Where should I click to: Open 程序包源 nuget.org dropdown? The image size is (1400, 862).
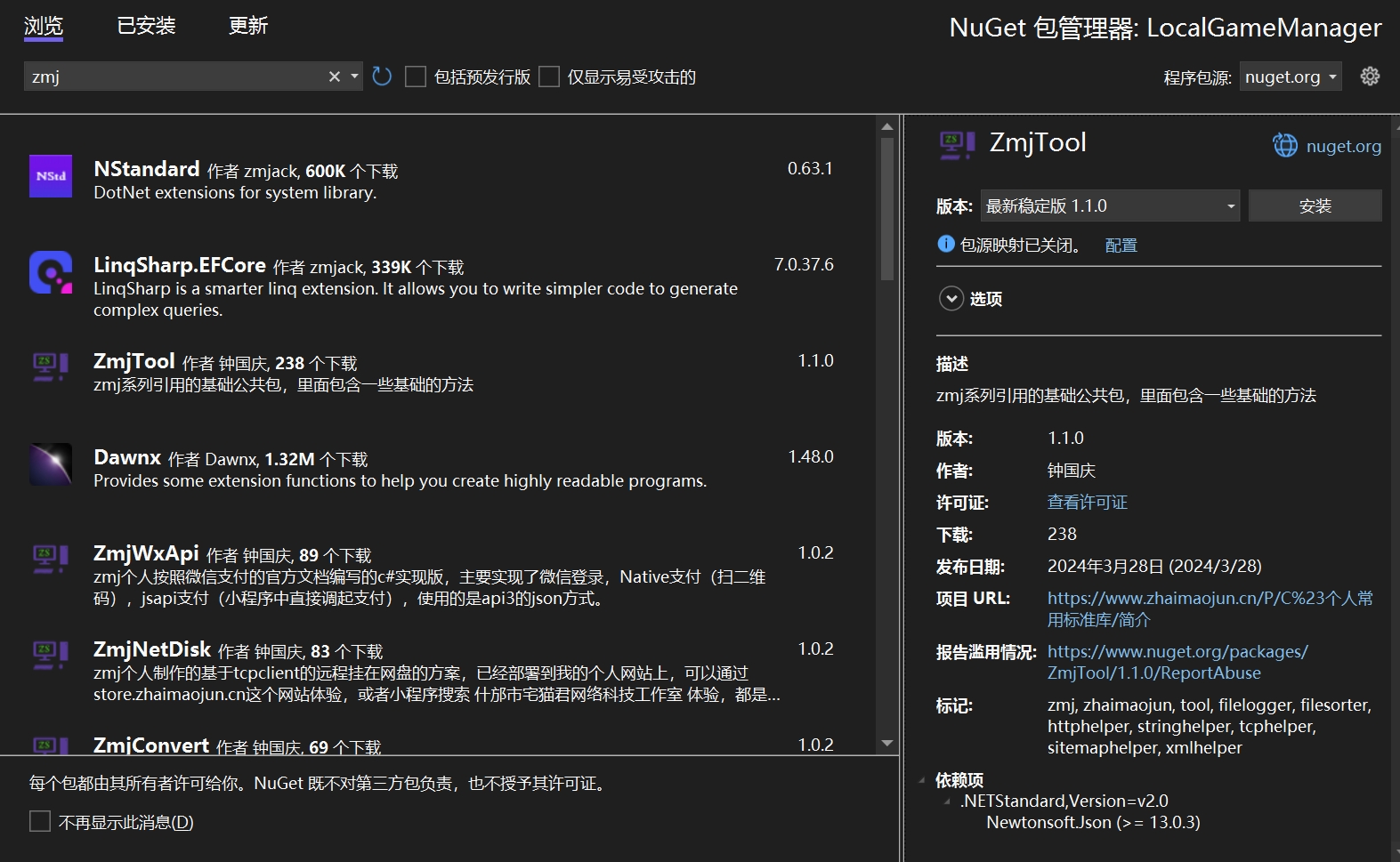coord(1291,77)
